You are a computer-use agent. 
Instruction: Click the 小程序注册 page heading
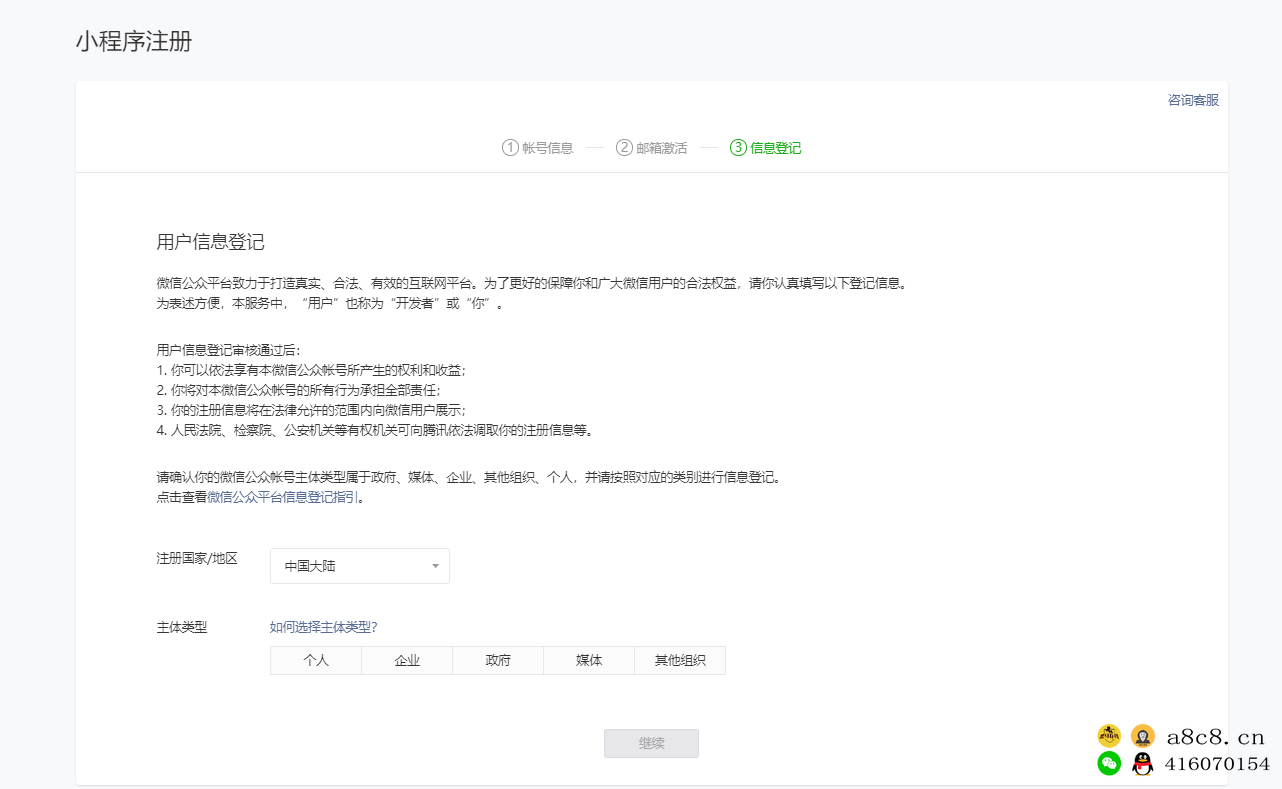coord(134,42)
